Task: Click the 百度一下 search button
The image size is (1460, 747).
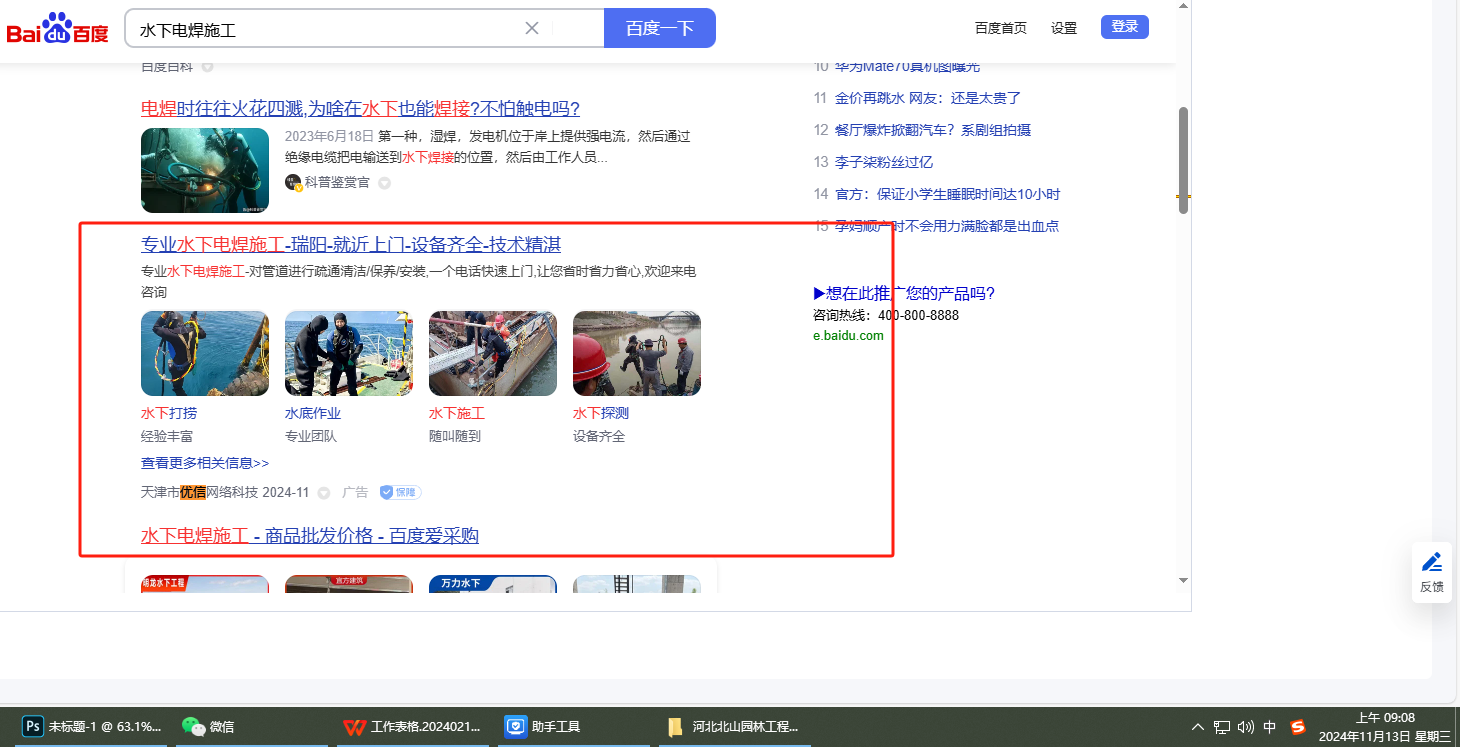Action: pos(659,28)
